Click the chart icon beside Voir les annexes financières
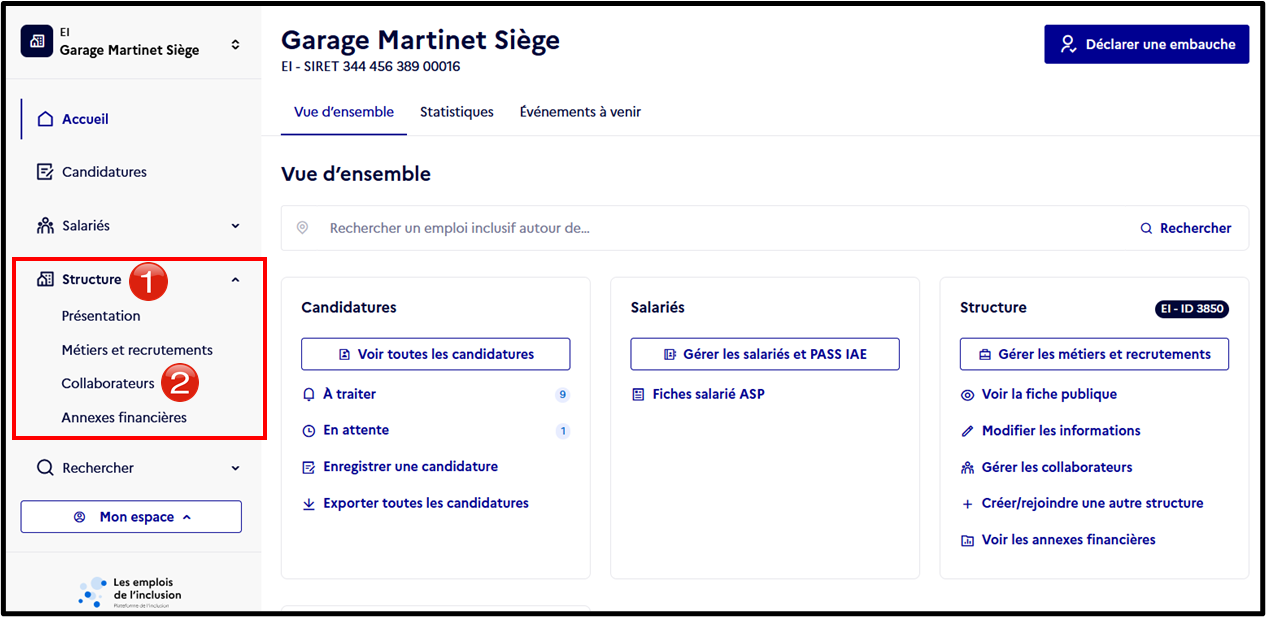Viewport: 1266px width, 617px height. (x=967, y=540)
